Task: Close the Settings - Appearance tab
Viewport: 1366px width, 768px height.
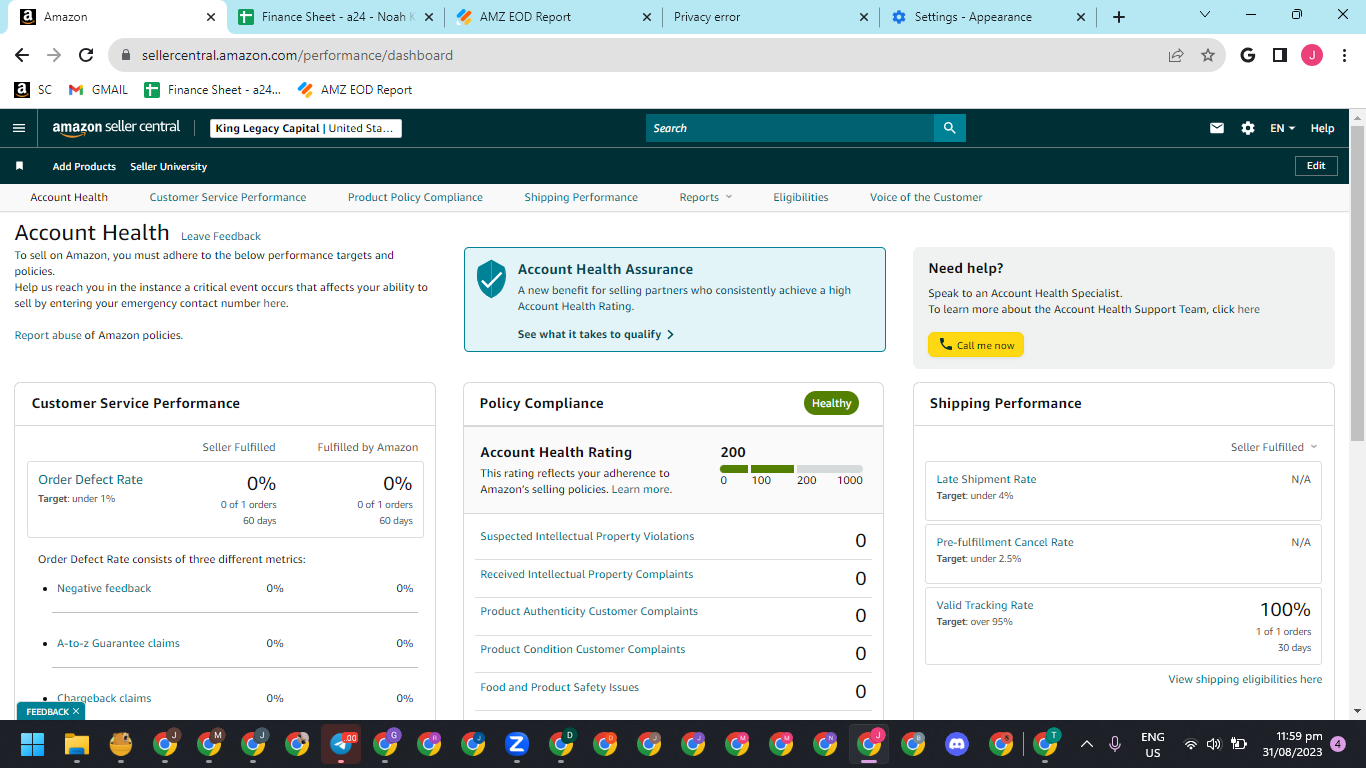Action: (1080, 17)
